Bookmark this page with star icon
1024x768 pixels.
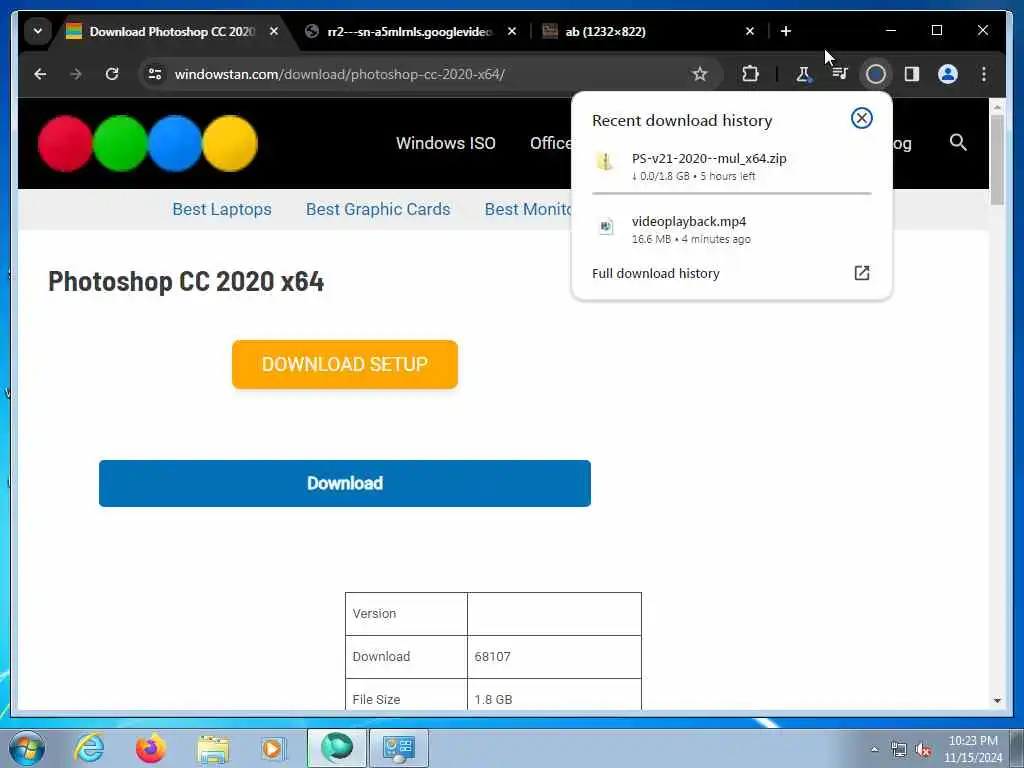700,74
